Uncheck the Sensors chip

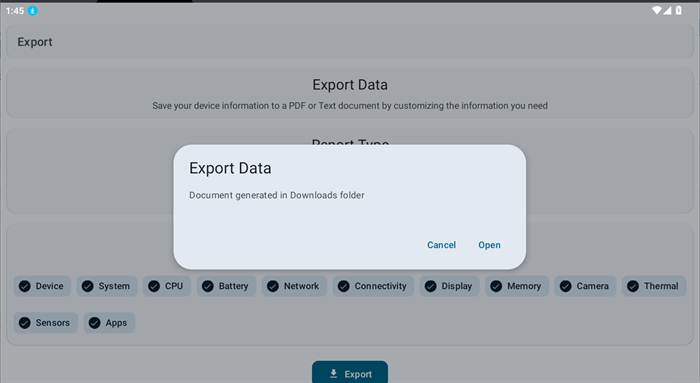pos(46,323)
